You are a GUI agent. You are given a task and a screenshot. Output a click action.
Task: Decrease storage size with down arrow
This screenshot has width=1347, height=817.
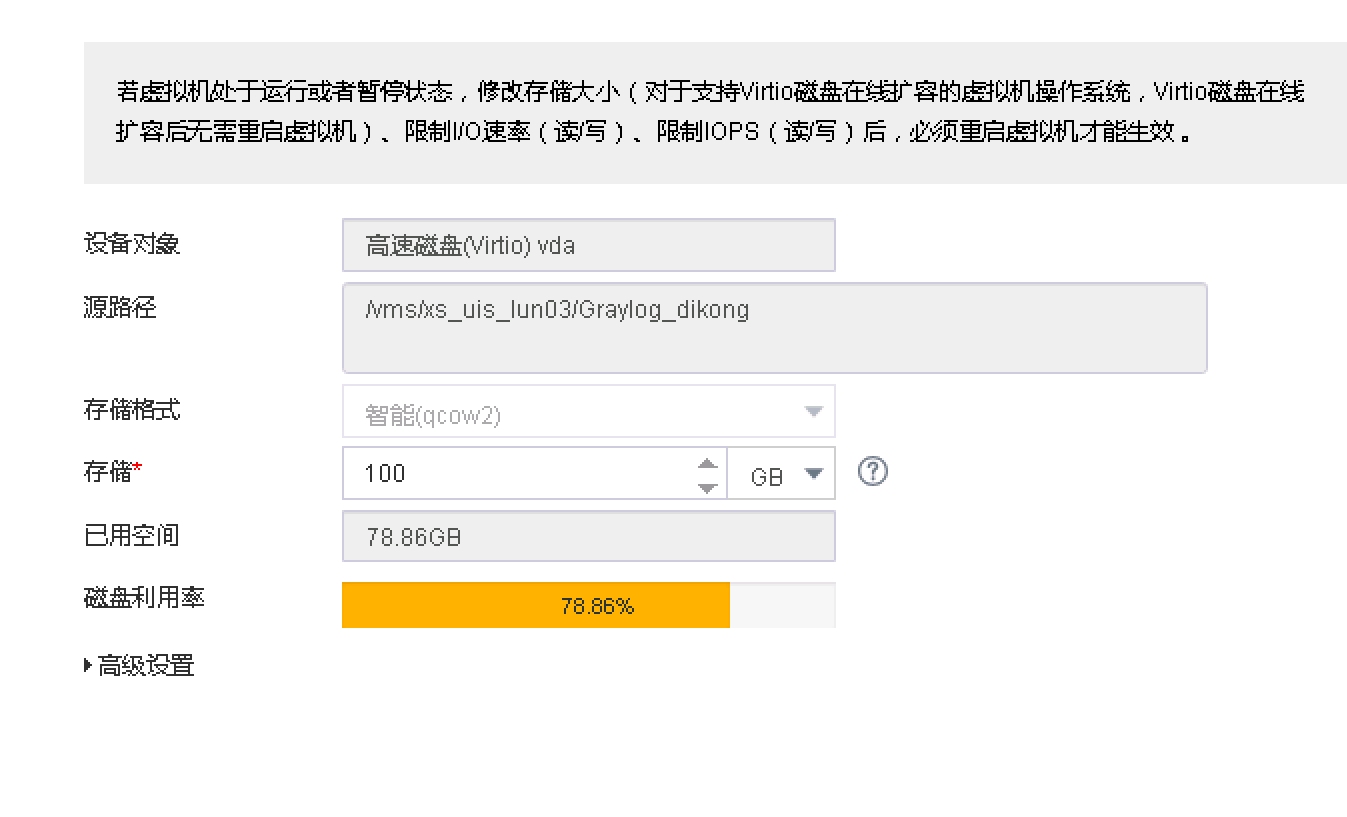[x=707, y=487]
